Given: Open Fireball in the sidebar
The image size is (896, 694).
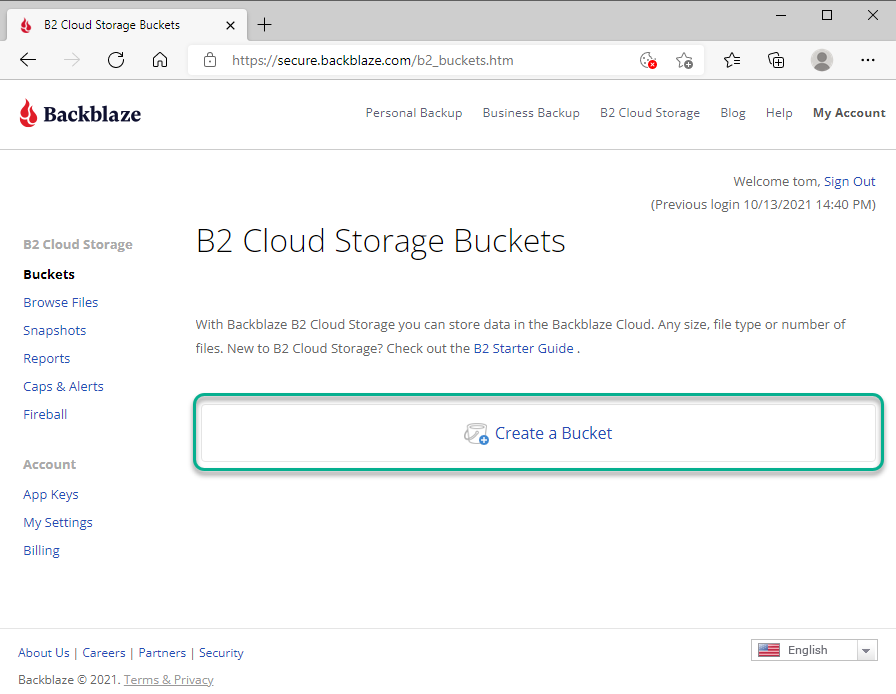Looking at the screenshot, I should pos(45,414).
